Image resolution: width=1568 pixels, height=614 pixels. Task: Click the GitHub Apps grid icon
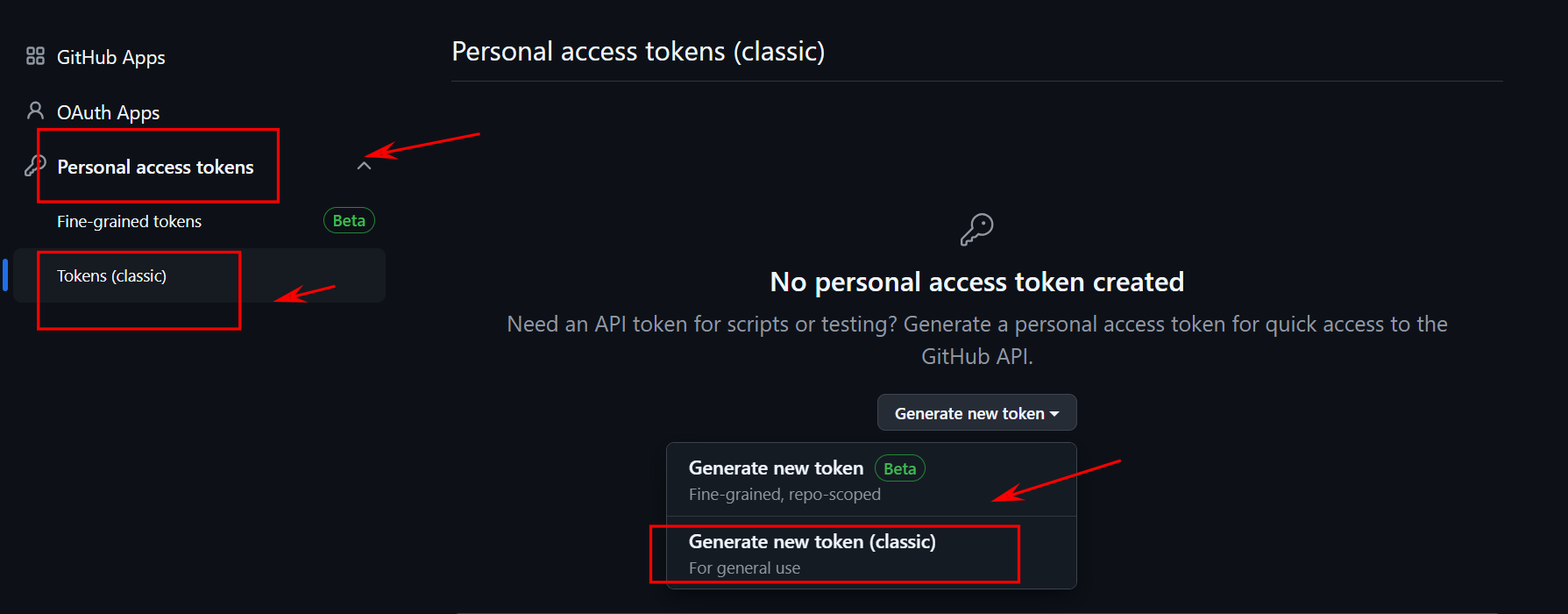click(35, 56)
